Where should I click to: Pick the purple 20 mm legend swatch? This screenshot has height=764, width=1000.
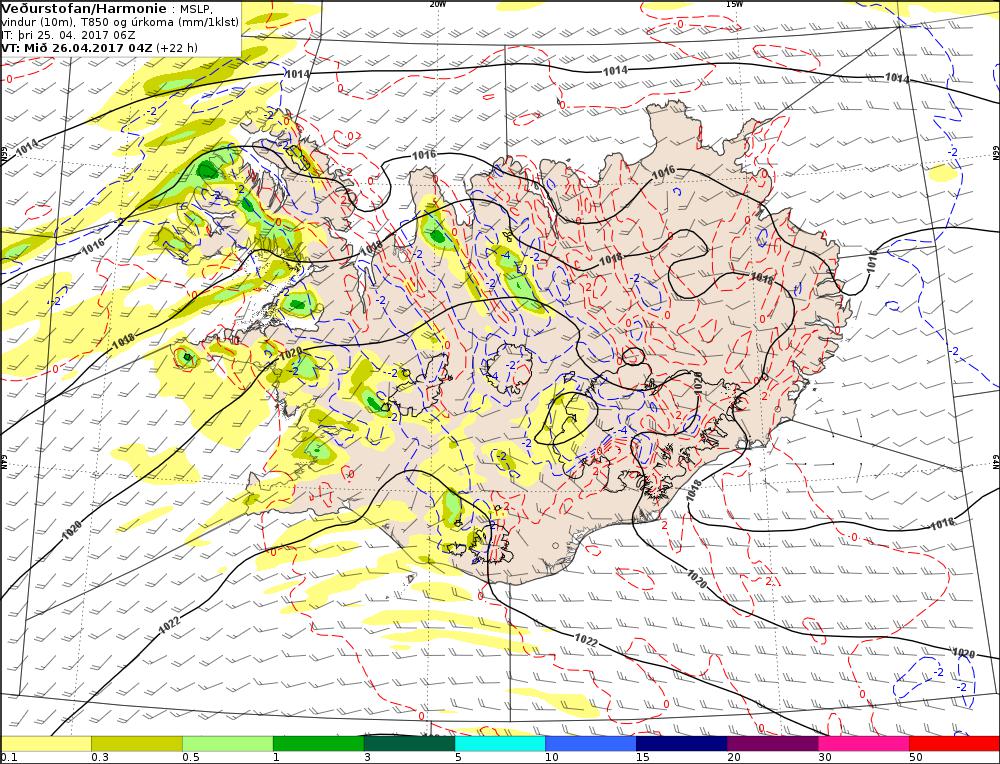coord(772,744)
